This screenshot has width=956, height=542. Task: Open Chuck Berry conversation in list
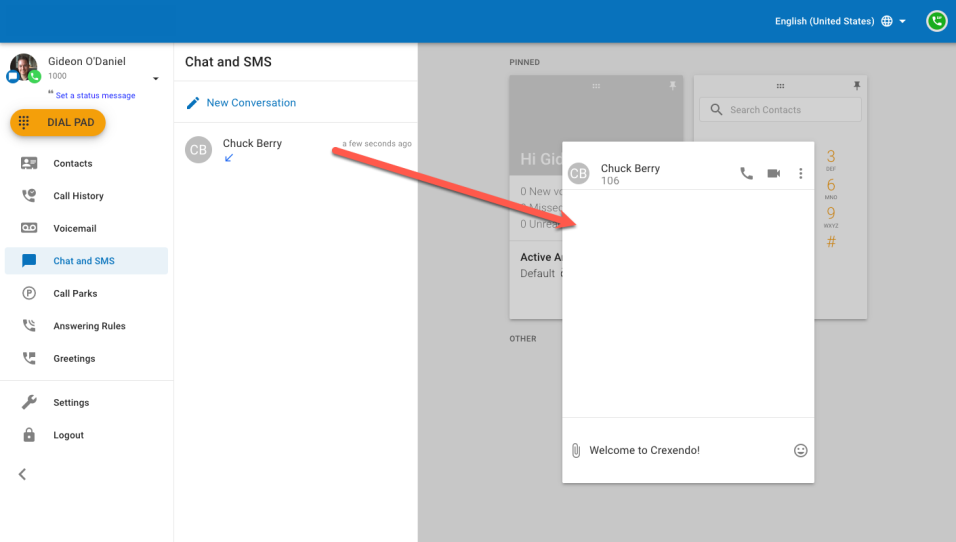[x=296, y=150]
